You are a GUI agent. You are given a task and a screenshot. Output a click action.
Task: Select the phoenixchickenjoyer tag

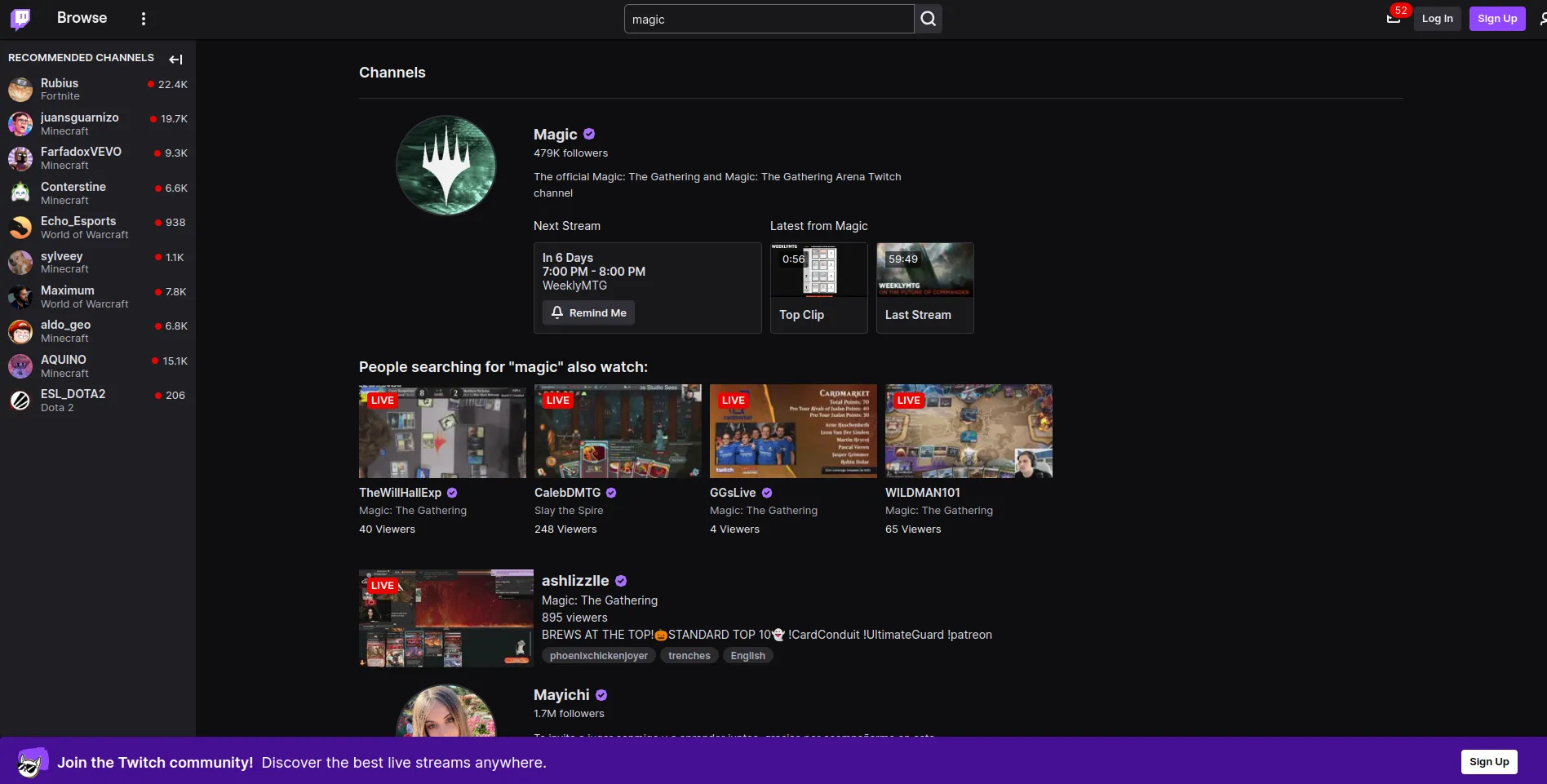click(x=599, y=656)
